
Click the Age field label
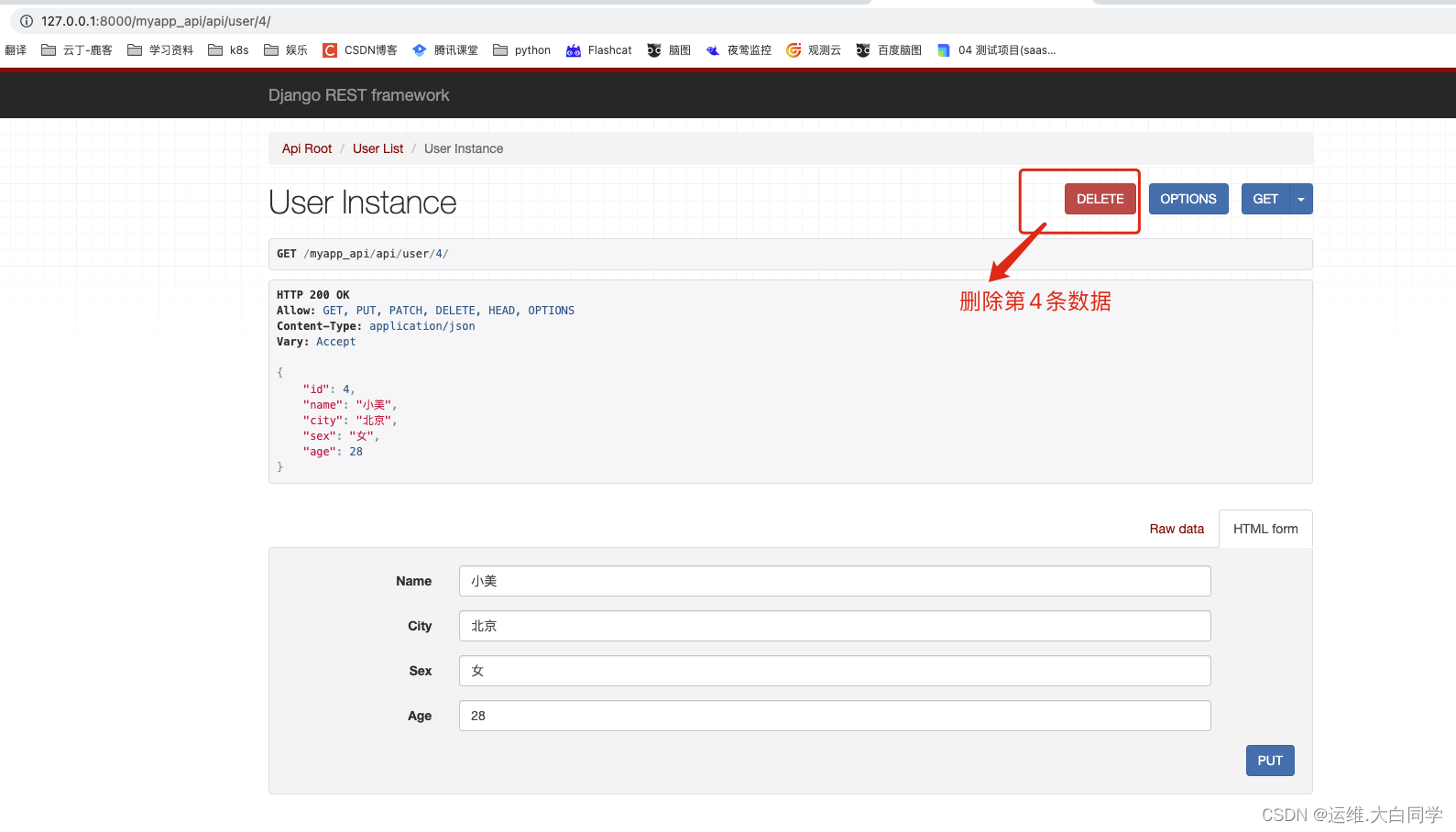coord(420,716)
